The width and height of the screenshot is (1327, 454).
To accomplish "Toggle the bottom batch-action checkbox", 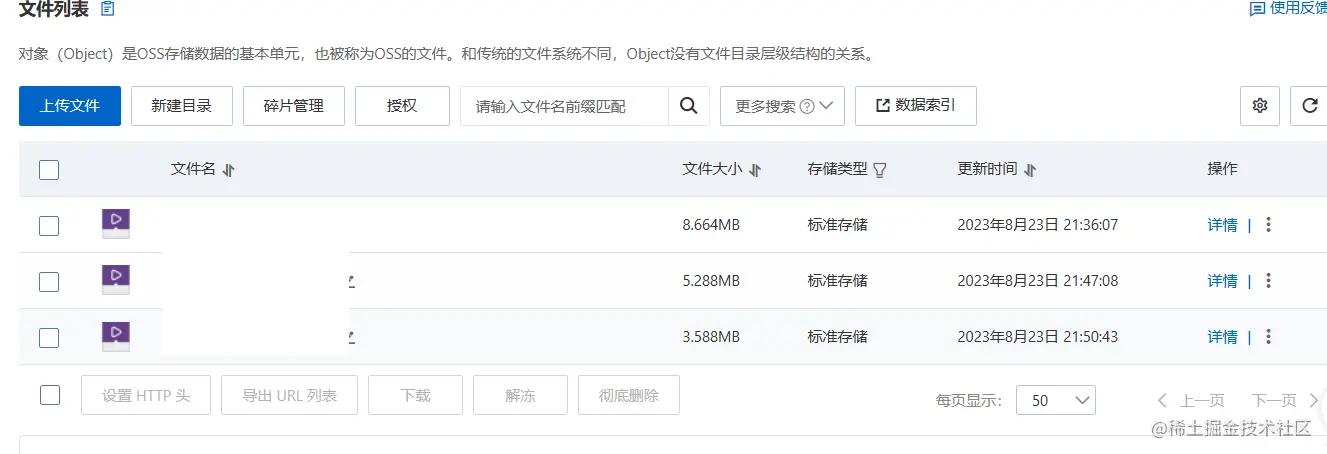I will click(x=50, y=395).
